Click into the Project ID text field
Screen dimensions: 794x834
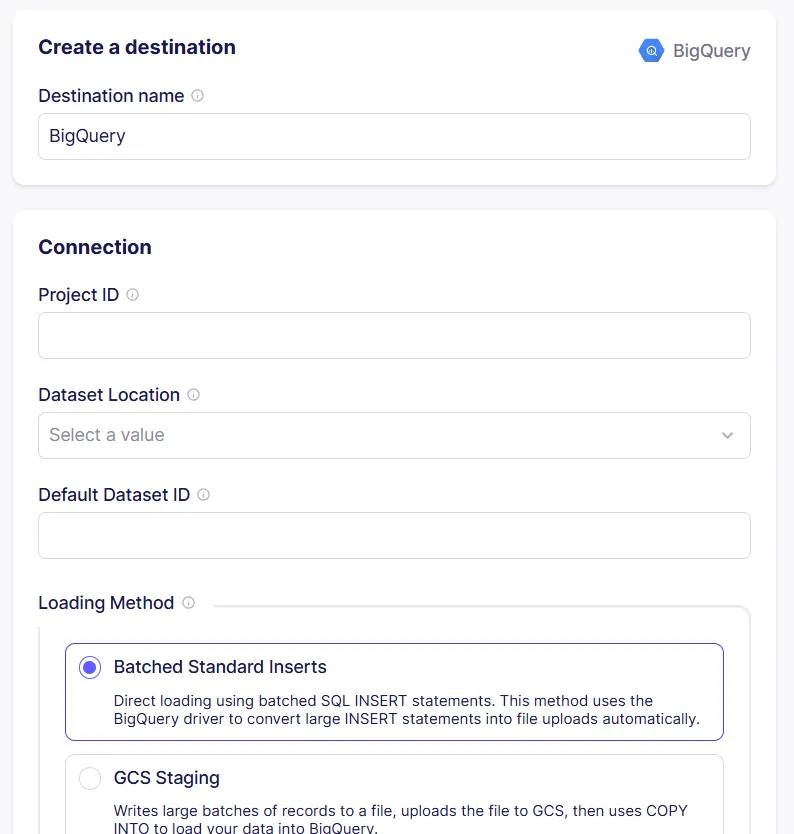pyautogui.click(x=394, y=336)
